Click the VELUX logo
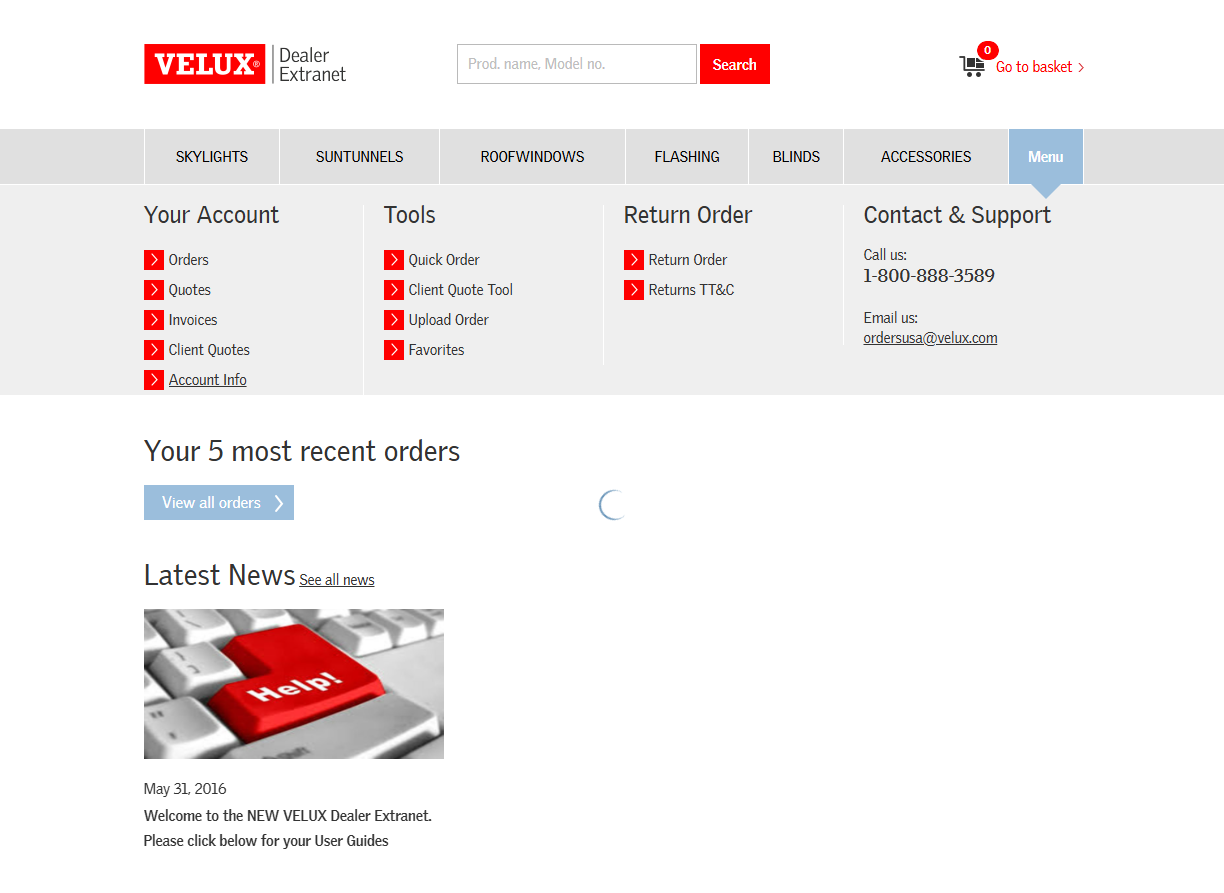Viewport: 1224px width, 893px height. click(x=205, y=64)
